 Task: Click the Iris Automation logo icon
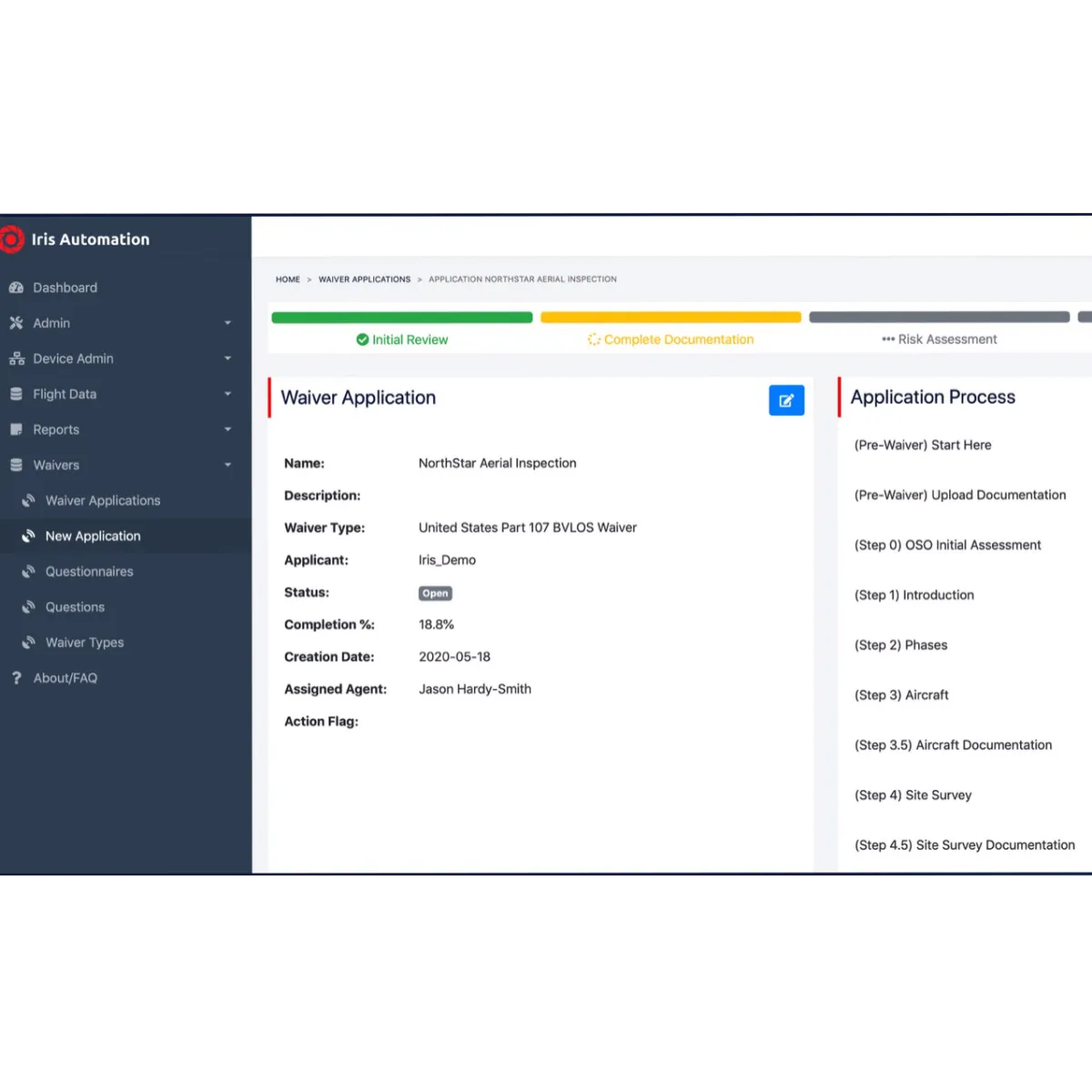(11, 239)
